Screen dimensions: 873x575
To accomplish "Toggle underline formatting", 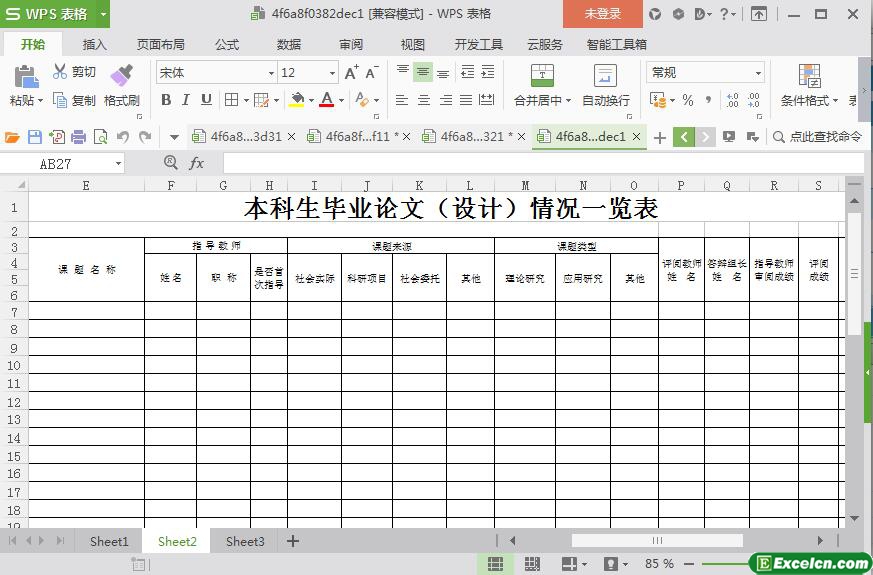I will pyautogui.click(x=206, y=100).
